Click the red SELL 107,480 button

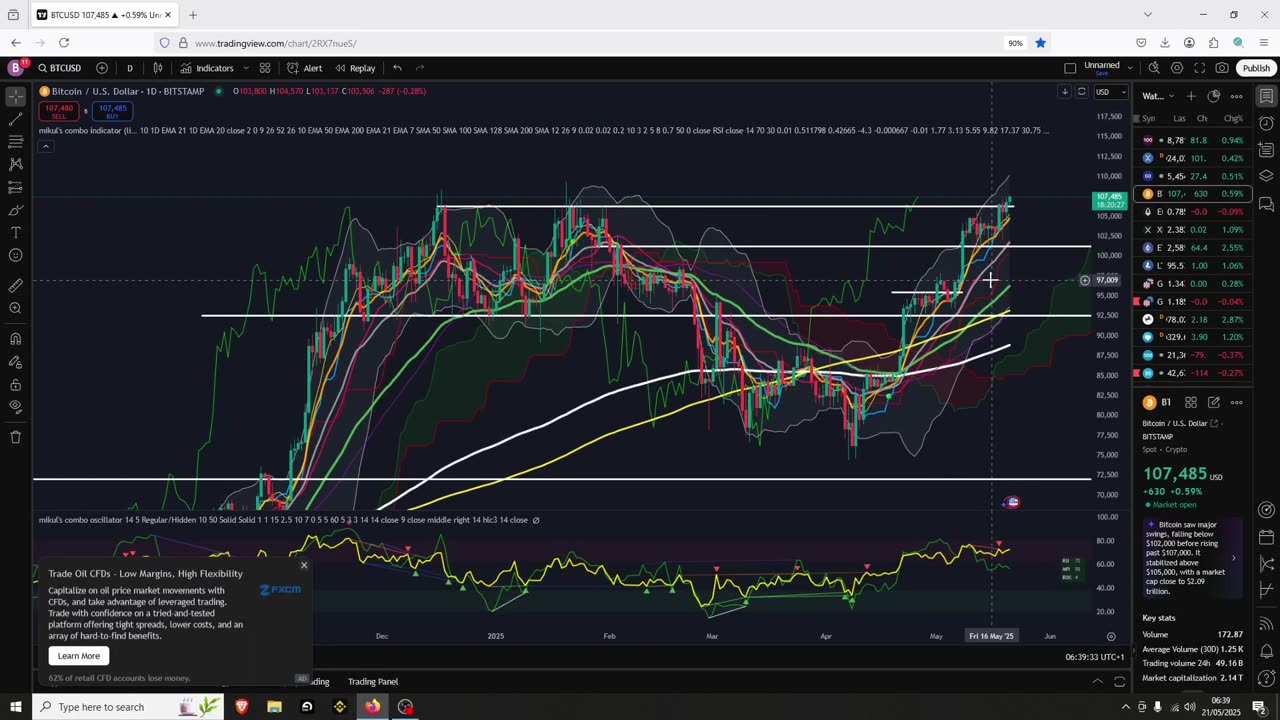(x=59, y=111)
